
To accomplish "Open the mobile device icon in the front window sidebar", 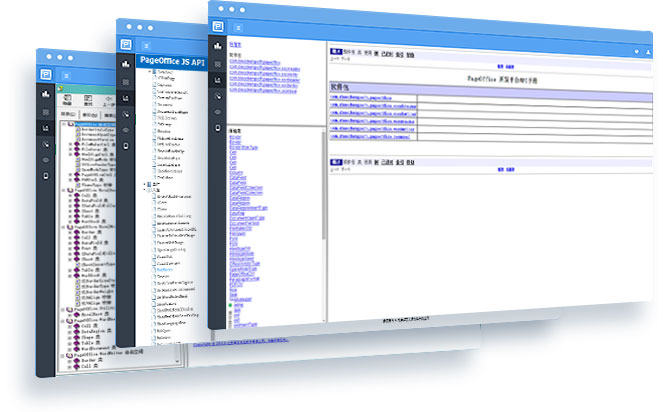I will (x=218, y=128).
